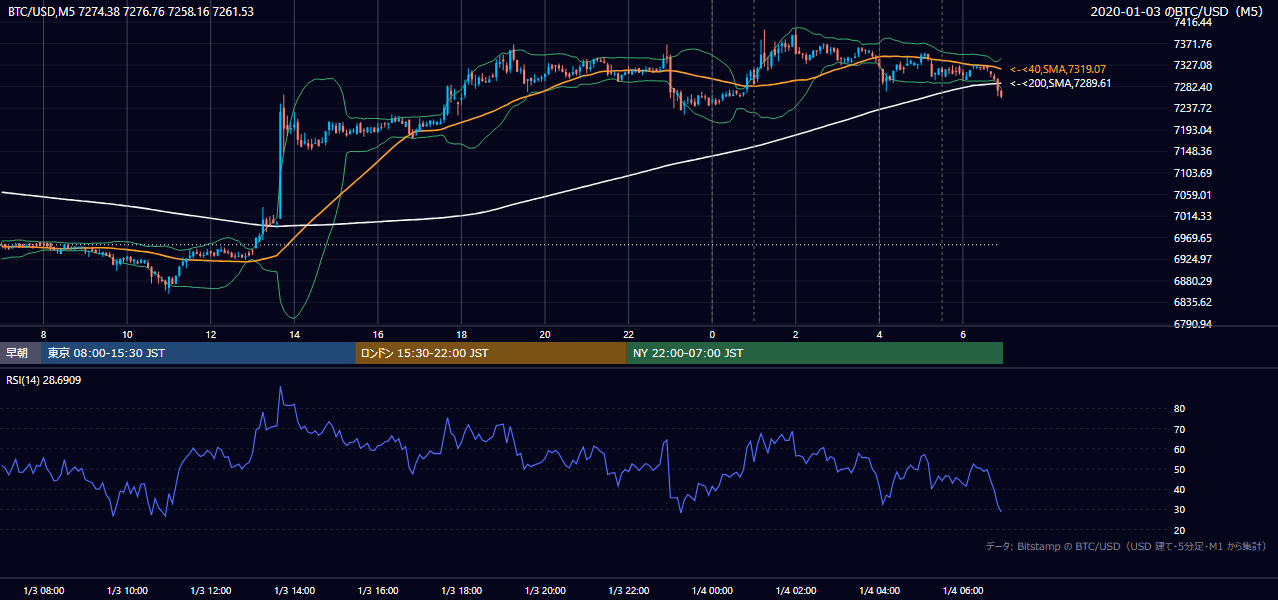Image resolution: width=1278 pixels, height=600 pixels.
Task: Click hour label 10 under price chart
Action: pyautogui.click(x=127, y=334)
